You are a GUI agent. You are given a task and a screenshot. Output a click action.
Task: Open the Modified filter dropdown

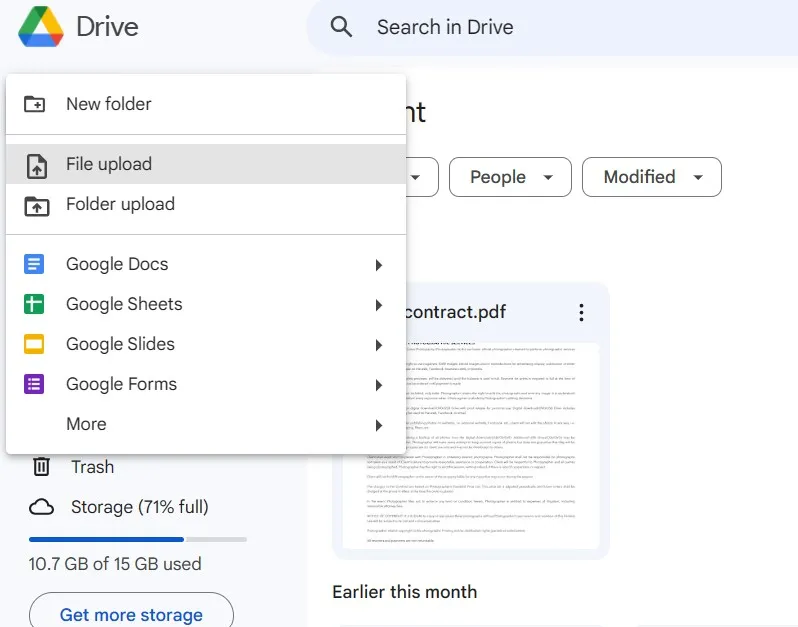651,177
